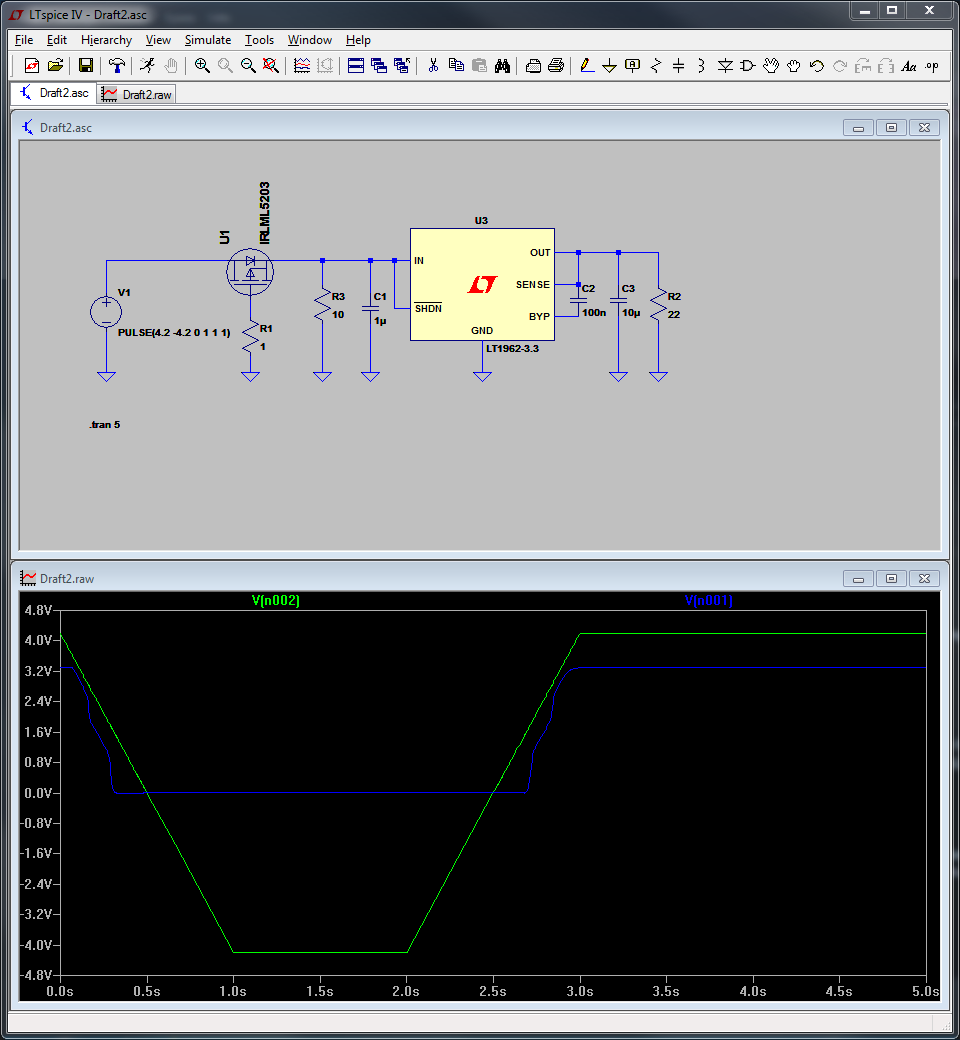Select the Cut scissors tool
Screen dimensions: 960x1040
433,65
